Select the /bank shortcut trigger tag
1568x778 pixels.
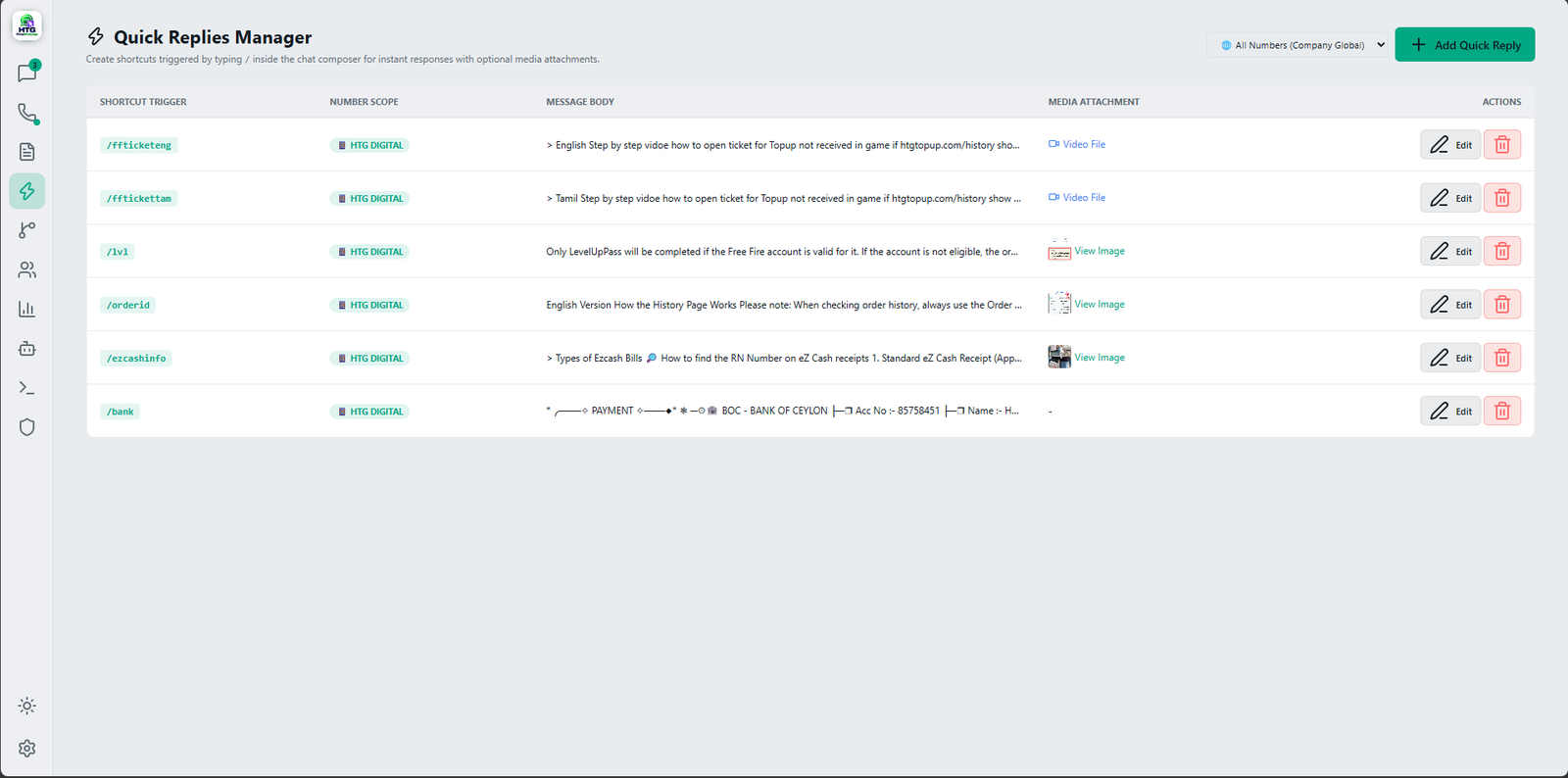point(121,412)
